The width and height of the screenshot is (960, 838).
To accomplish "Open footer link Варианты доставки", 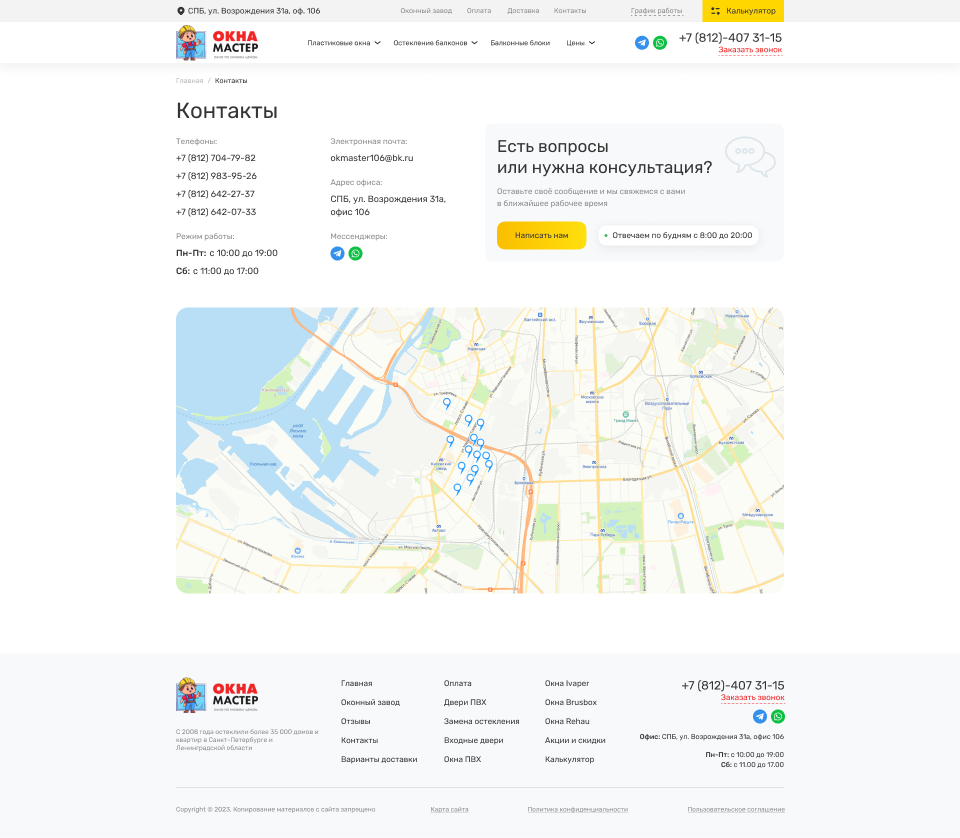I will click(379, 759).
